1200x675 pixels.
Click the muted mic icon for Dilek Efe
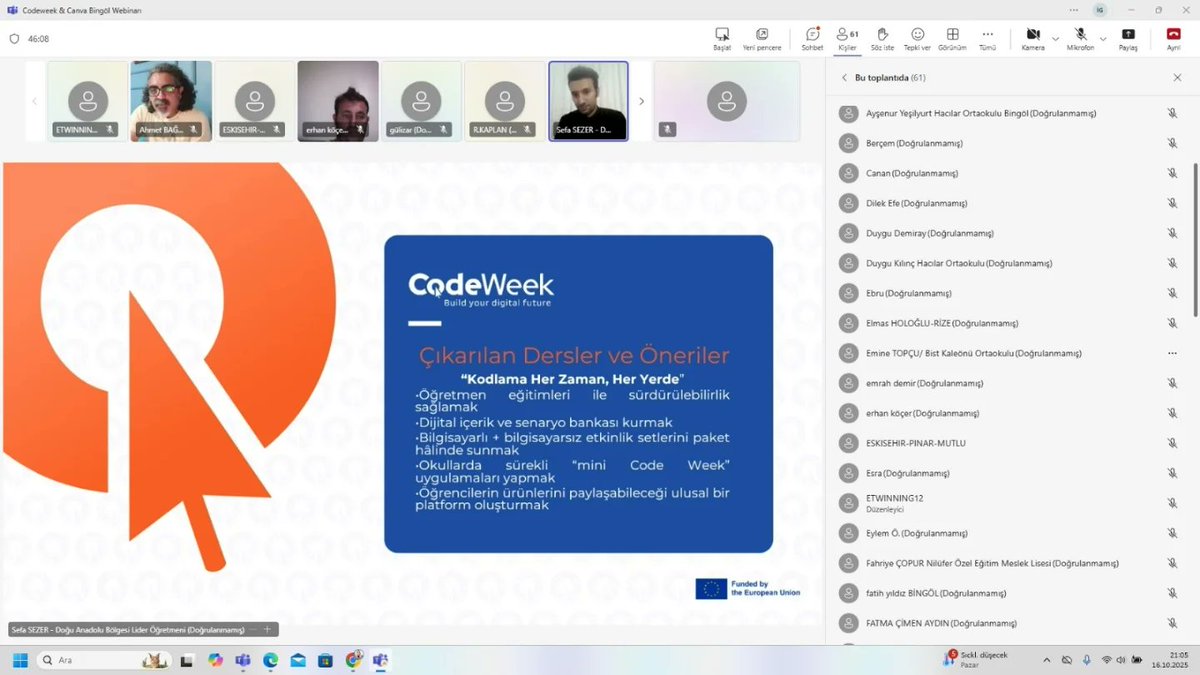point(1172,203)
